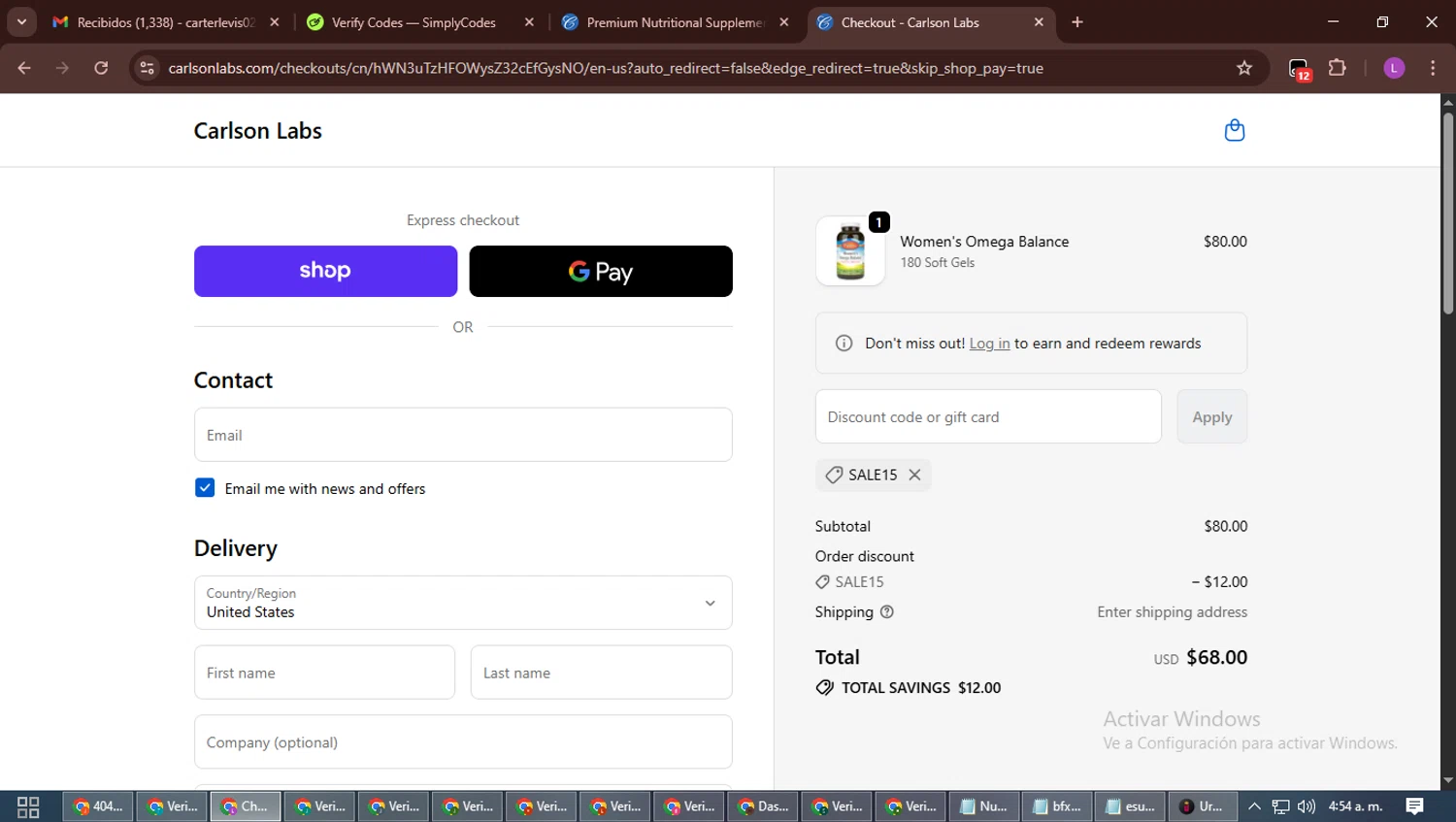Open a new browser tab
The width and height of the screenshot is (1456, 822).
pyautogui.click(x=1077, y=22)
